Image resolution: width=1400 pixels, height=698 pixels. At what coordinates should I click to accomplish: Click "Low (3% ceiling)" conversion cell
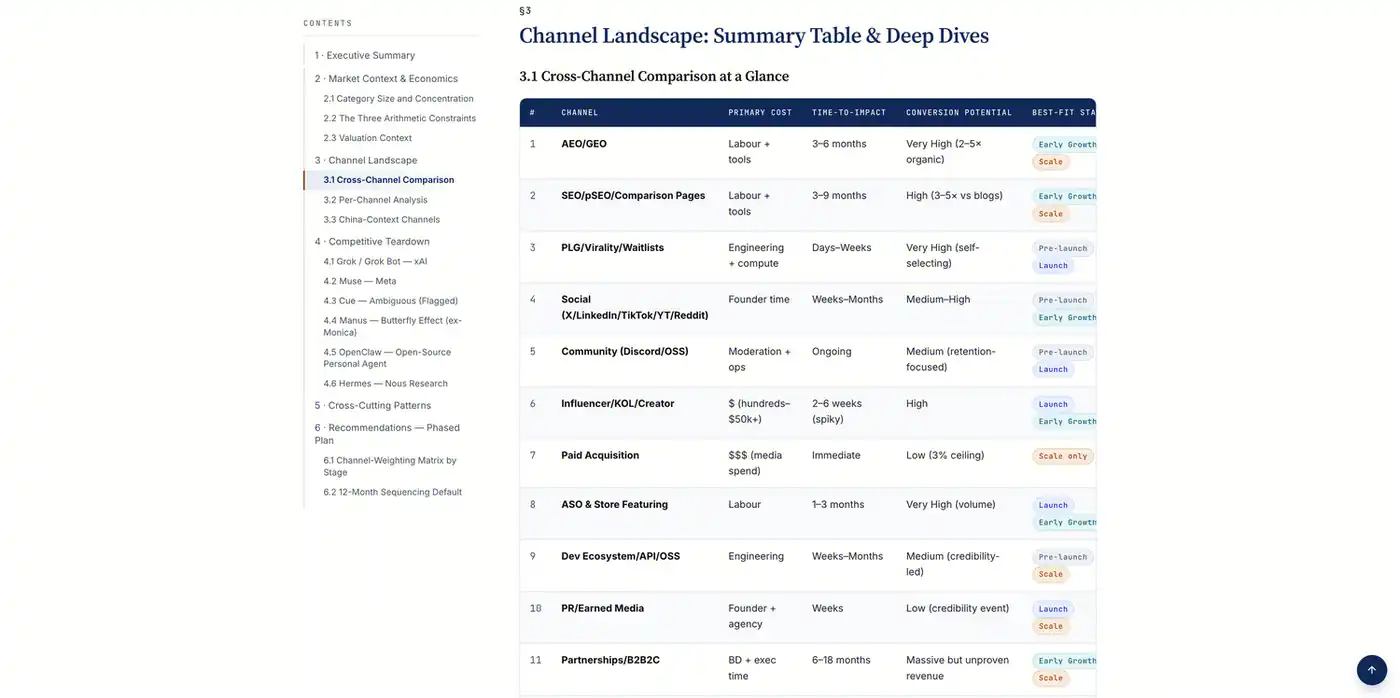pos(945,455)
